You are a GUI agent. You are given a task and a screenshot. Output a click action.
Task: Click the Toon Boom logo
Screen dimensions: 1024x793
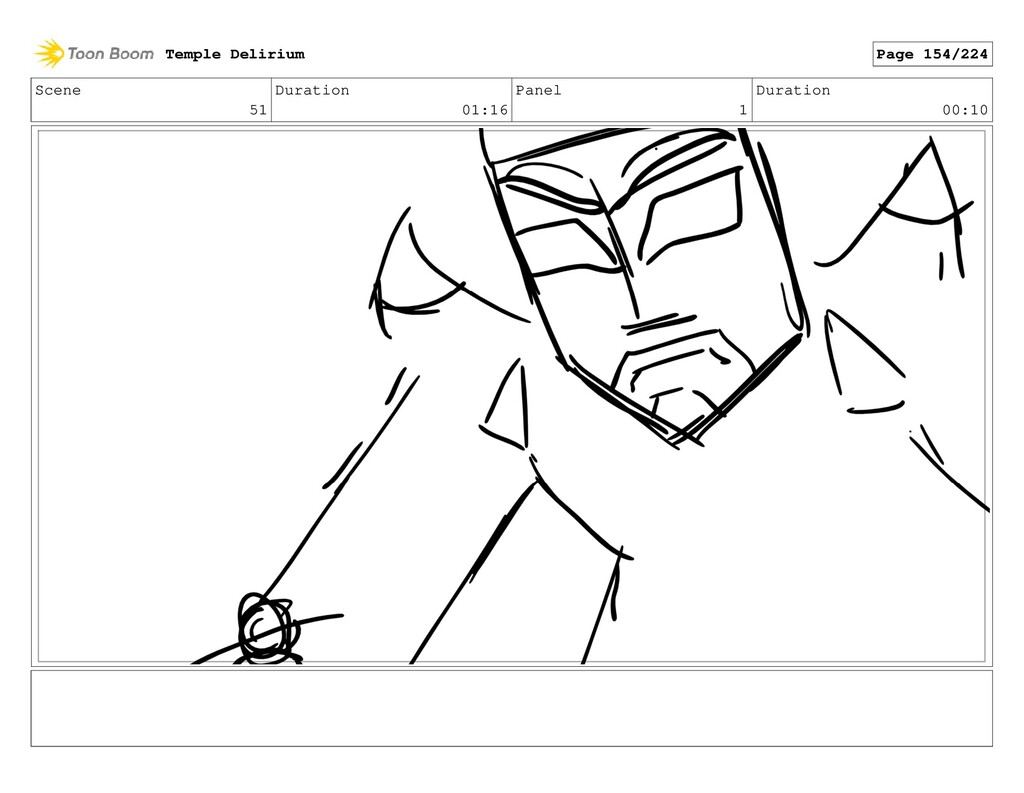[x=94, y=54]
